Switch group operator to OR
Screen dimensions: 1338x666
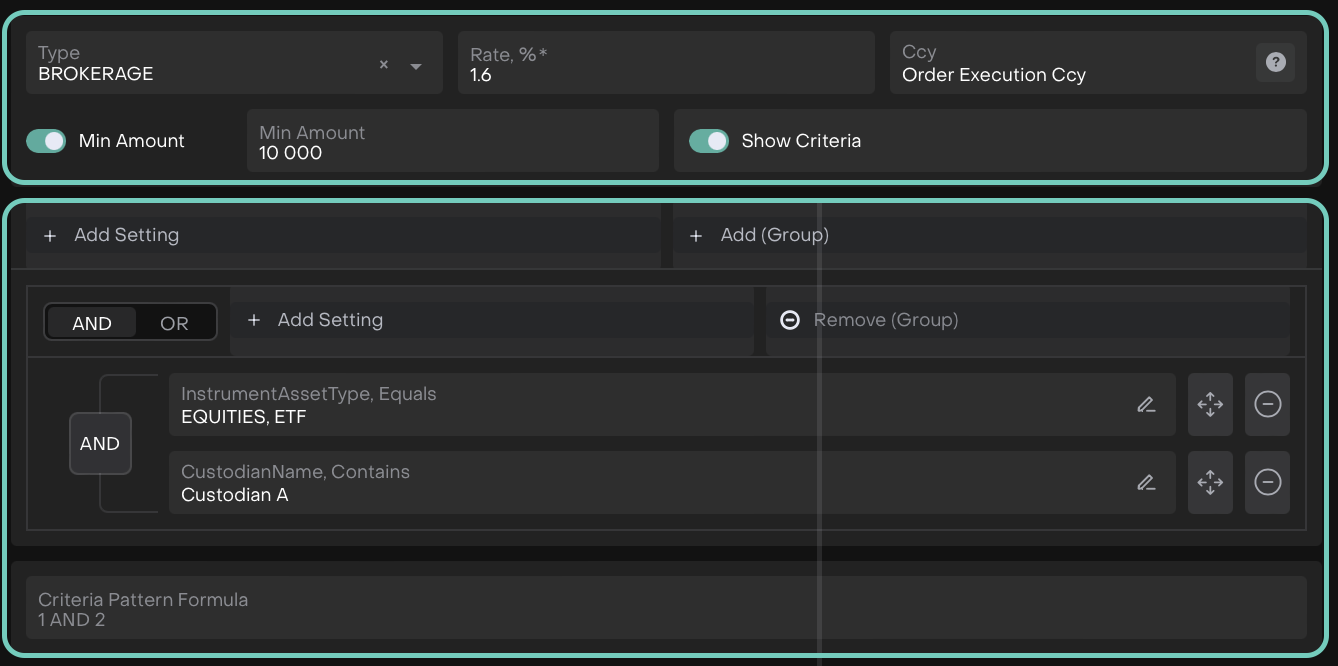(x=174, y=323)
